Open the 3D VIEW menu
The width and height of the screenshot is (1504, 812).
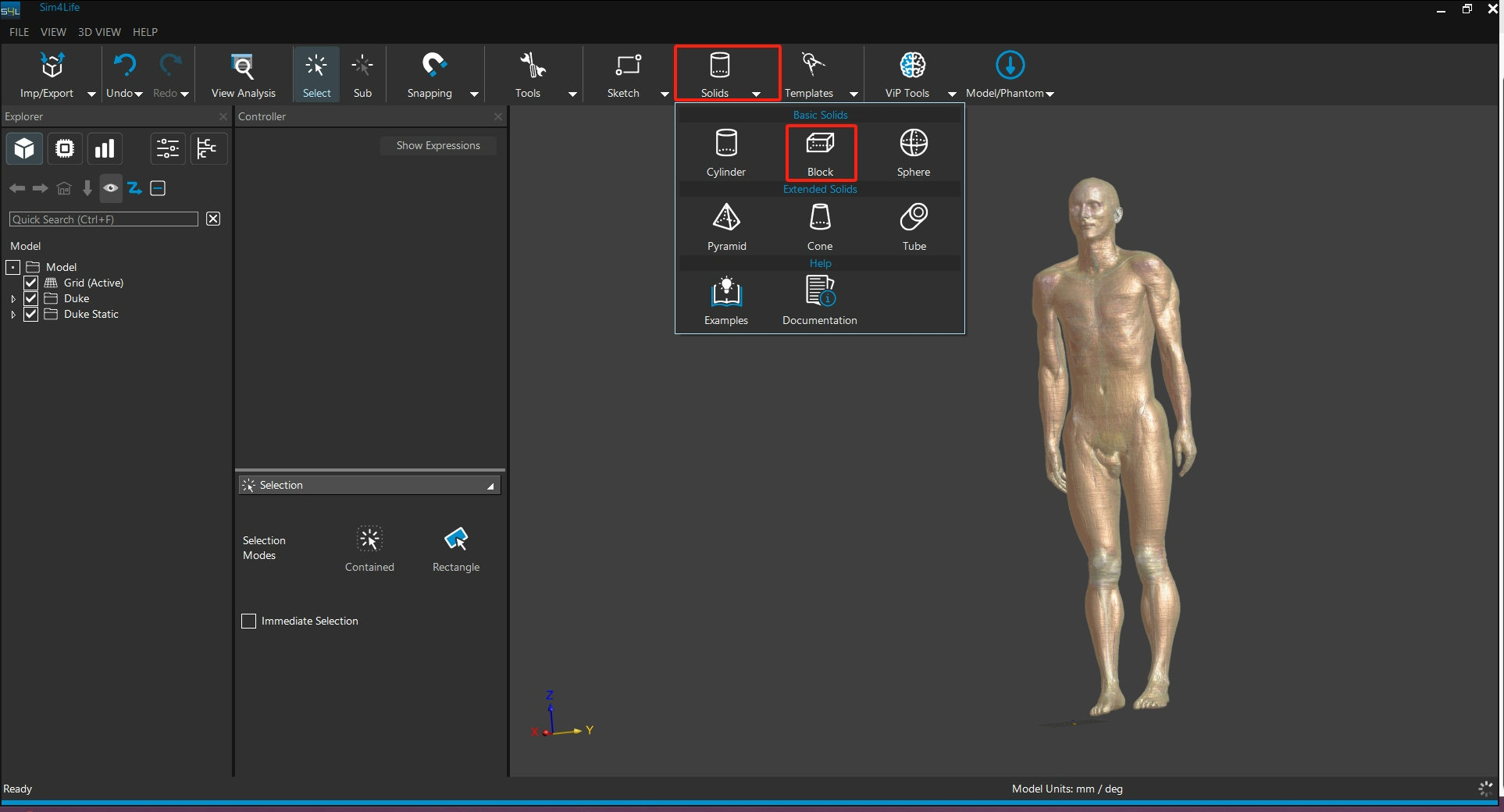[99, 32]
